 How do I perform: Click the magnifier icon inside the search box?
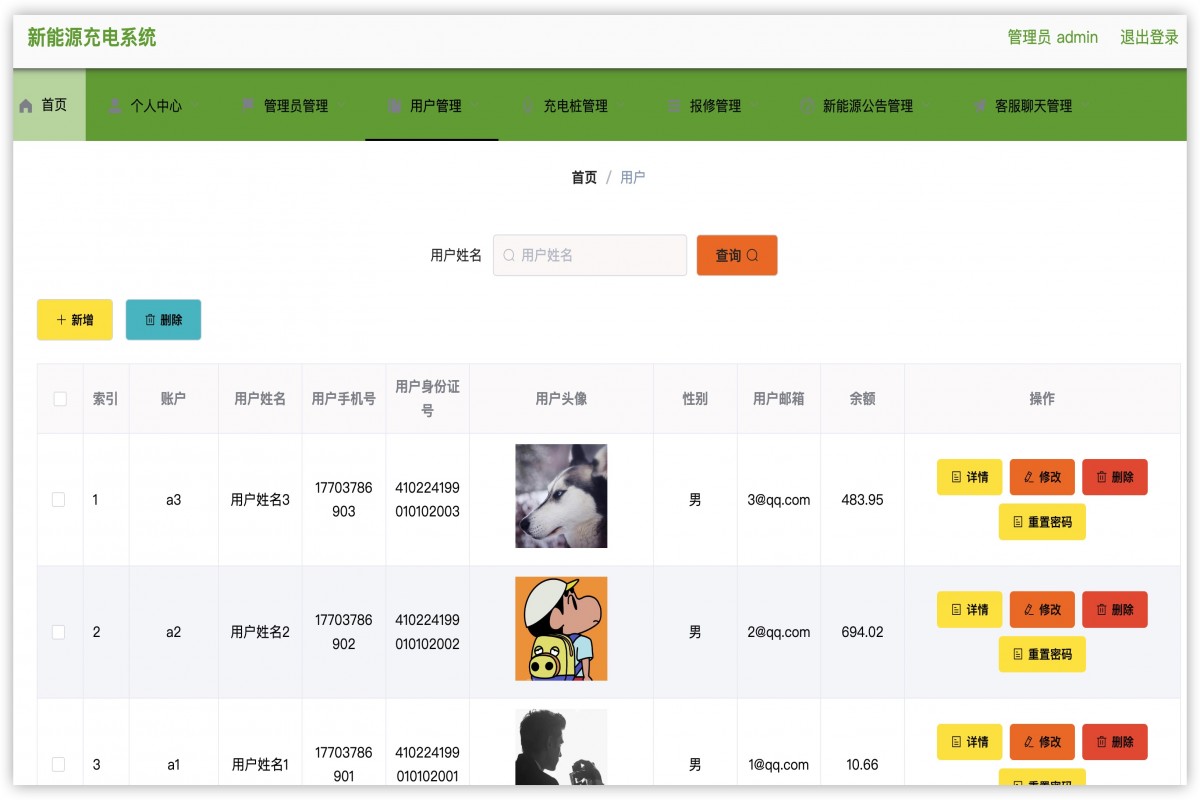509,255
